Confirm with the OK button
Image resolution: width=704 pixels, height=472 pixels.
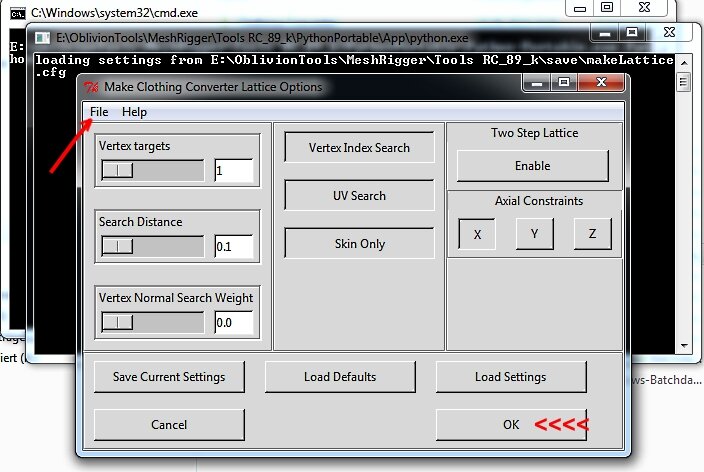tap(511, 425)
